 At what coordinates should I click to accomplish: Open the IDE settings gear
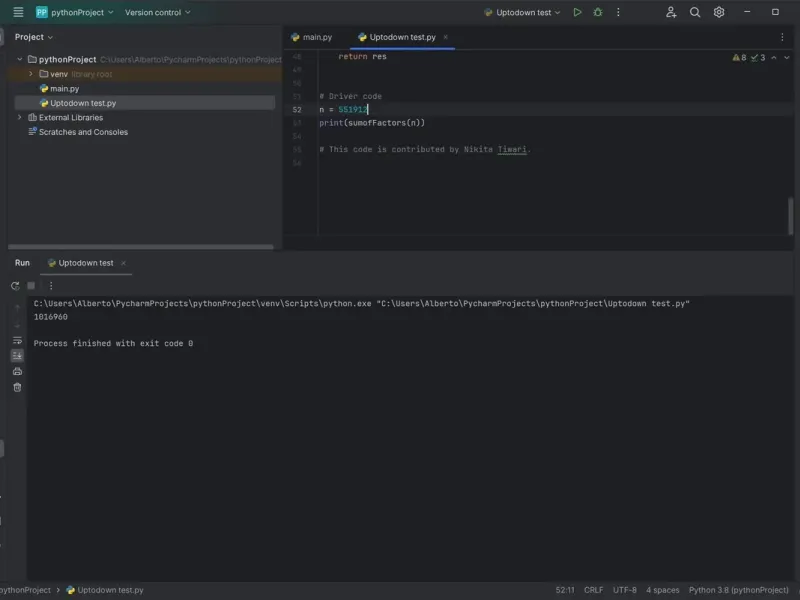tap(719, 13)
